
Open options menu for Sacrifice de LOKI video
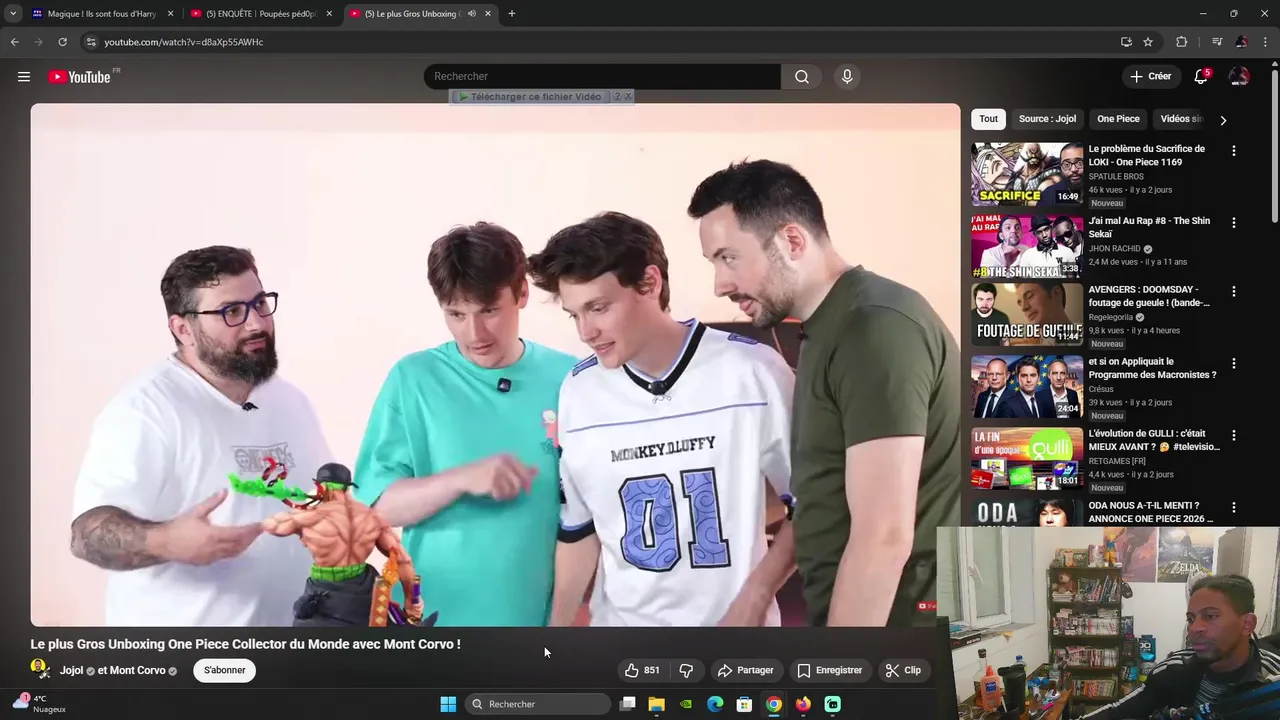pos(1233,151)
